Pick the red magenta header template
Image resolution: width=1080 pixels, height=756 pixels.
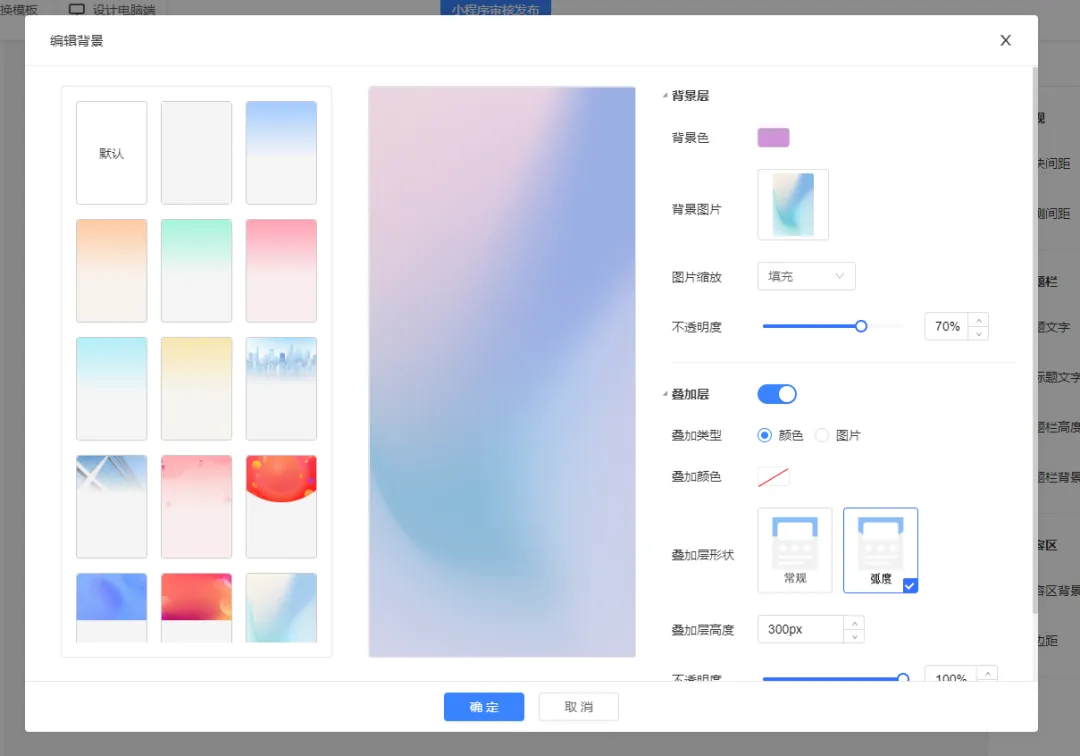pos(196,608)
